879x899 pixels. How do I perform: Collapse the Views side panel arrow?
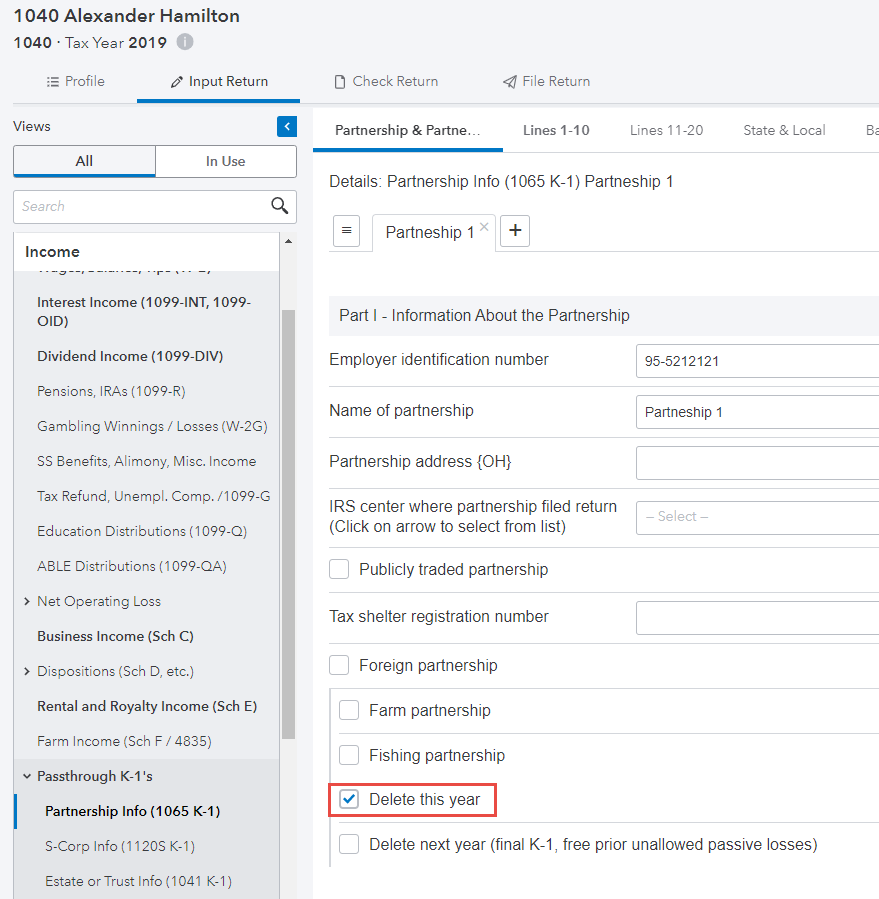click(x=287, y=126)
